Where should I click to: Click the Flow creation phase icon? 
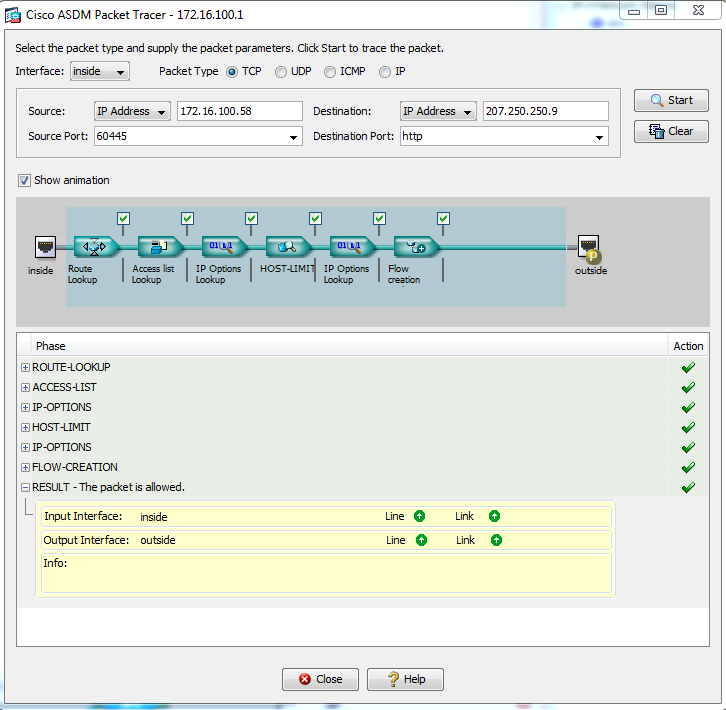click(416, 246)
